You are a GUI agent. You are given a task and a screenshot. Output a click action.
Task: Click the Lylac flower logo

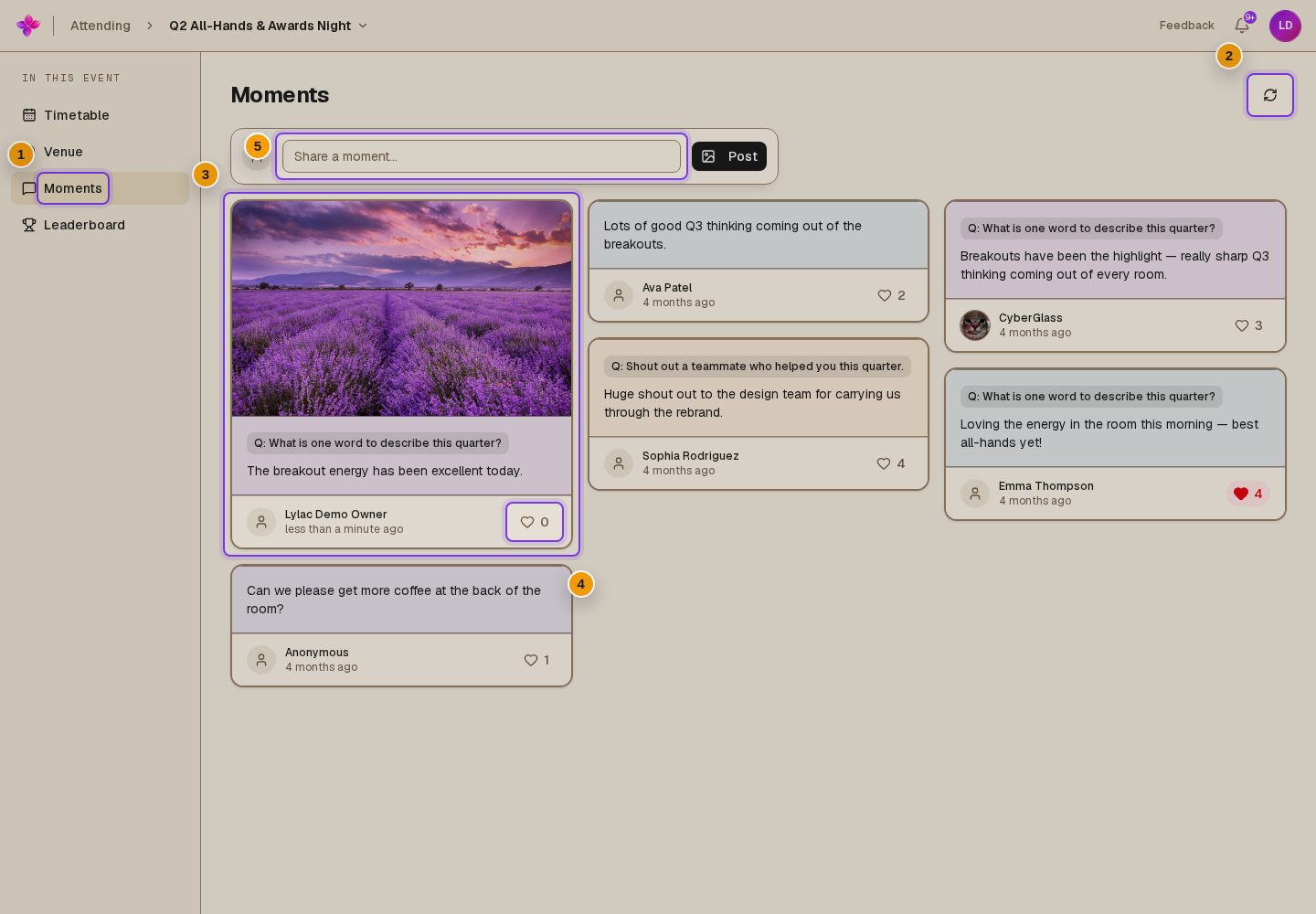click(x=28, y=26)
